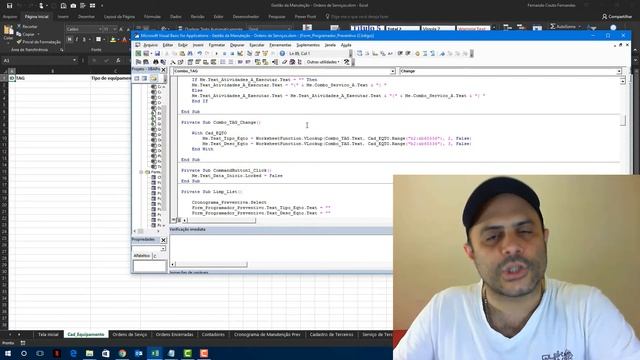The width and height of the screenshot is (640, 360).
Task: Open the Ferramentas menu in VBA editor
Action: 280,45
